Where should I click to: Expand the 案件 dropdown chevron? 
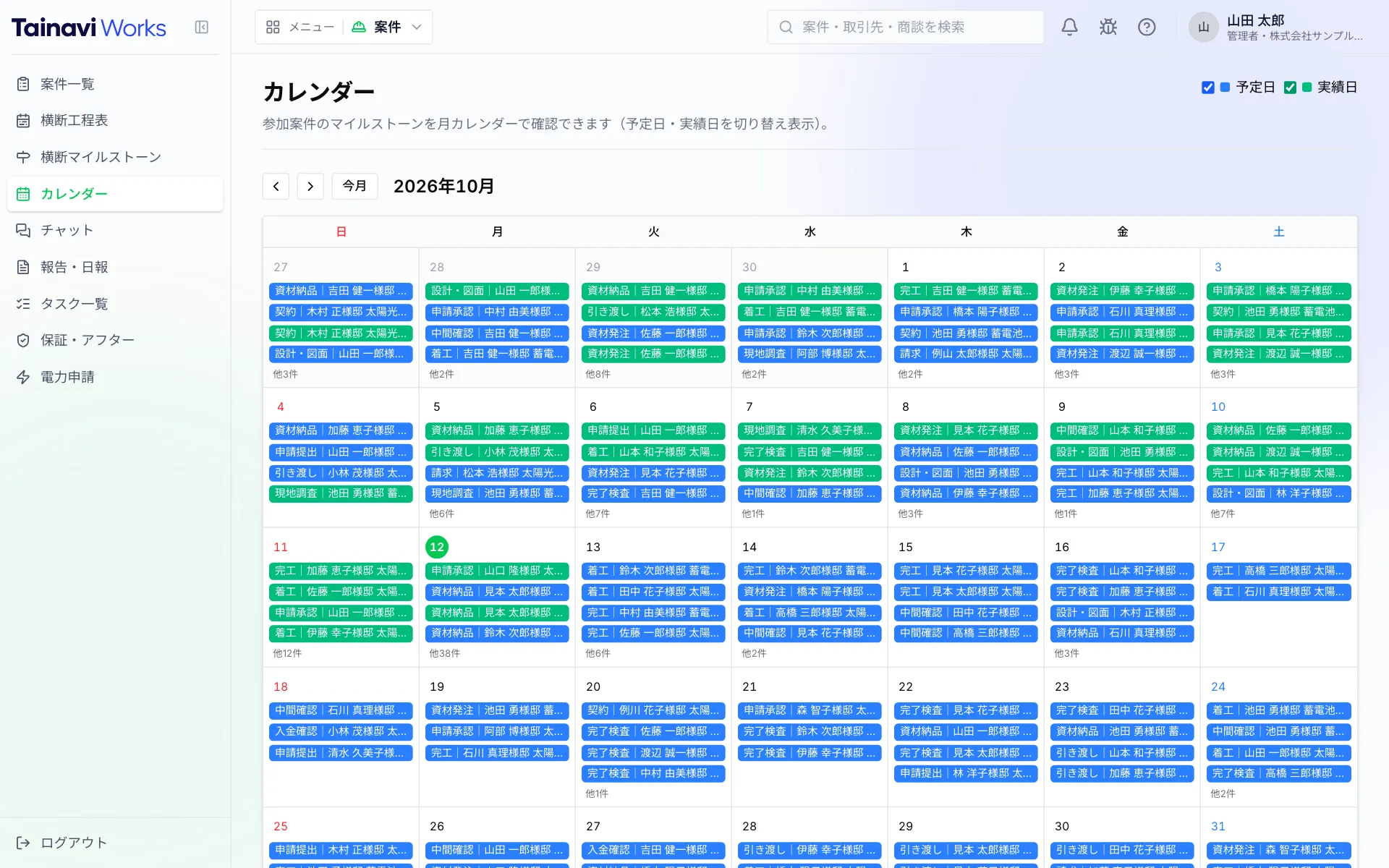pyautogui.click(x=417, y=27)
